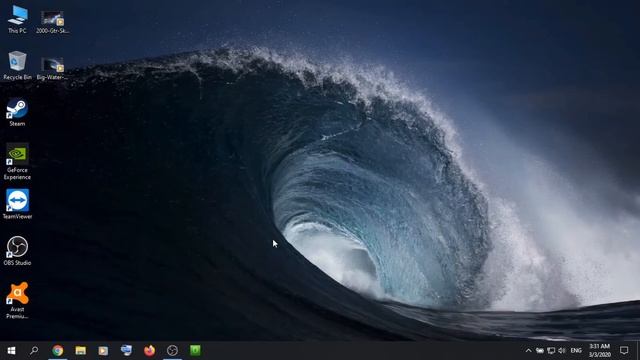Select the This PC desktop icon
Image resolution: width=640 pixels, height=360 pixels.
click(x=18, y=19)
